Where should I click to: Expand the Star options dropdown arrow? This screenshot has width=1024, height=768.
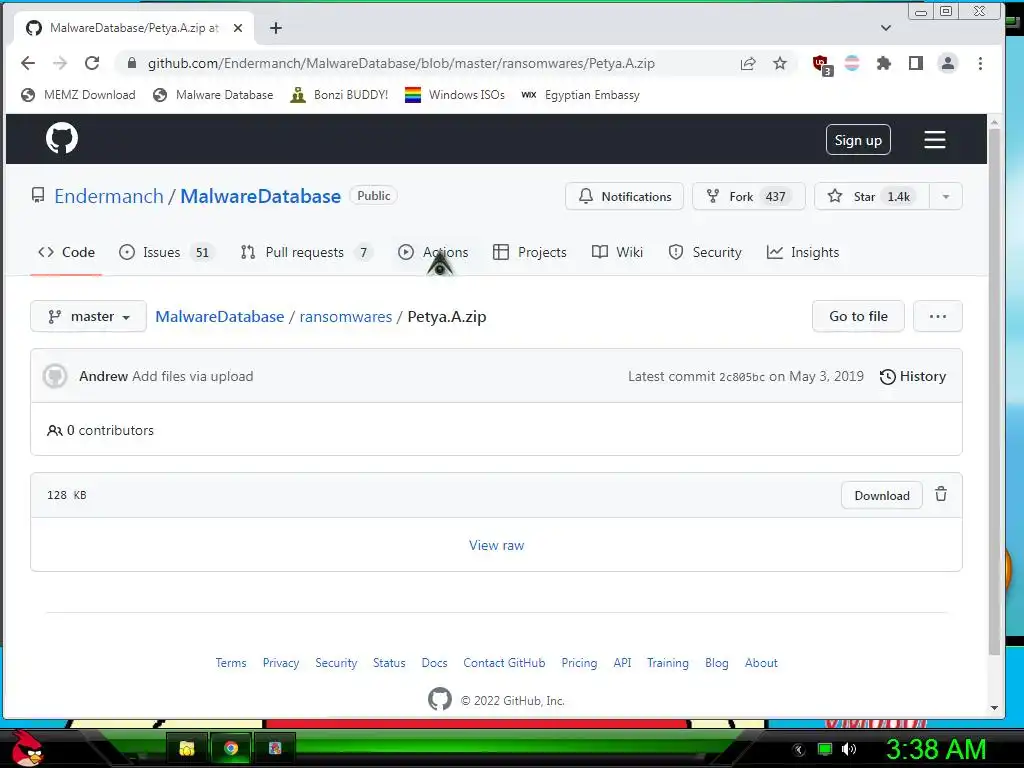tap(946, 197)
